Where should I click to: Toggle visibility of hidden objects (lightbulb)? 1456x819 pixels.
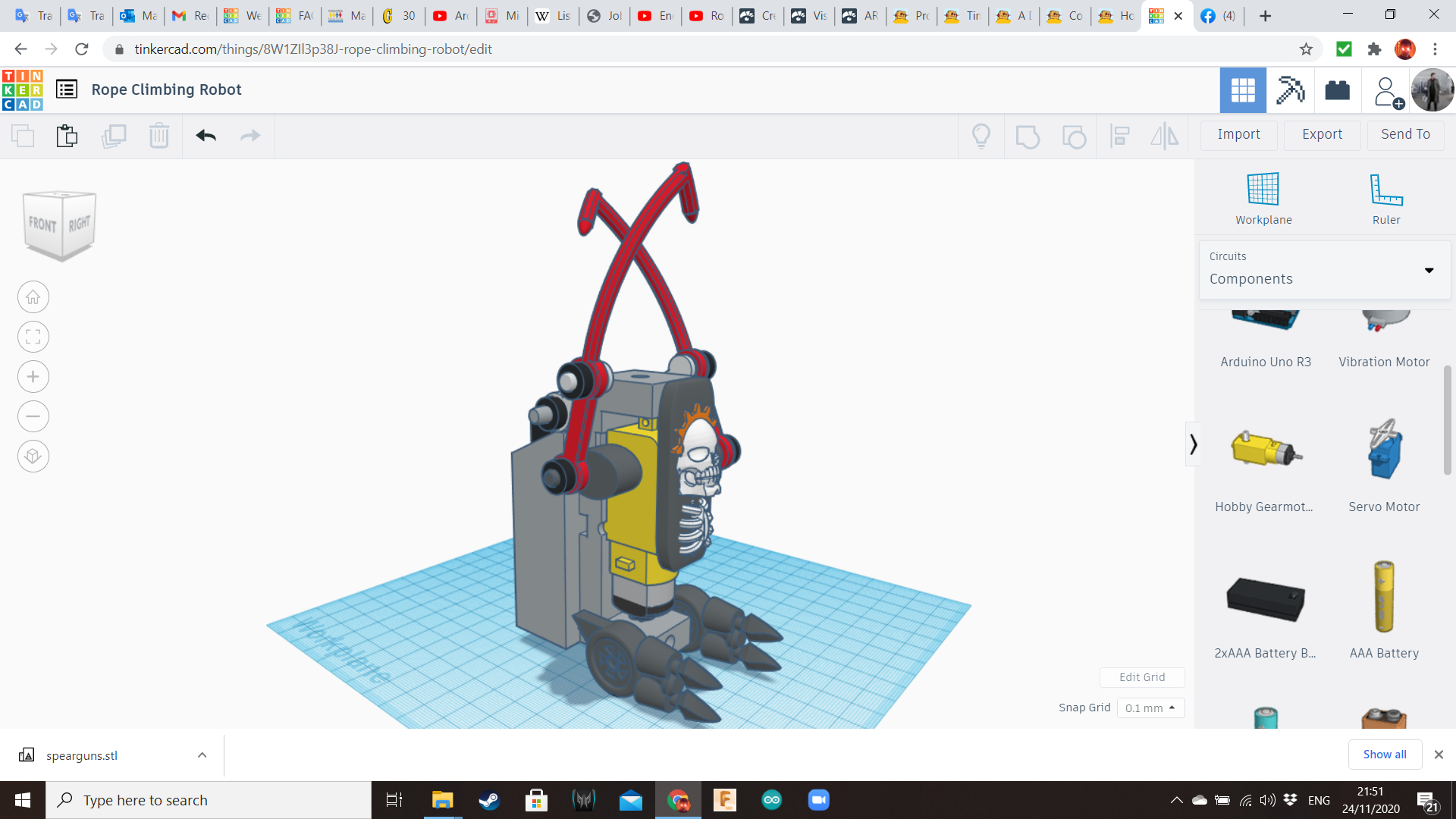[x=981, y=136]
